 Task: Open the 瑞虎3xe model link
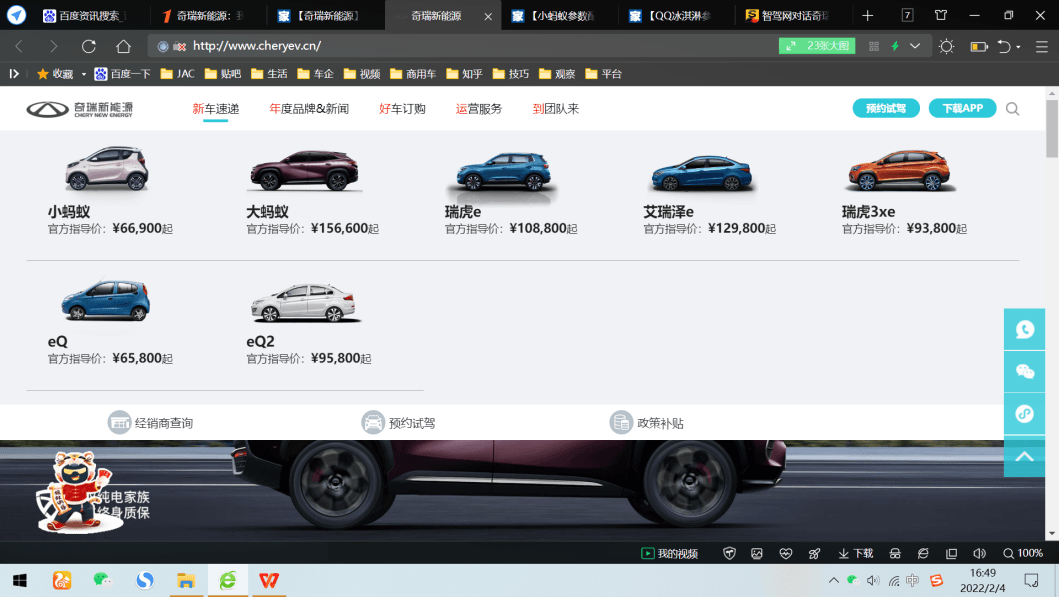coord(869,212)
